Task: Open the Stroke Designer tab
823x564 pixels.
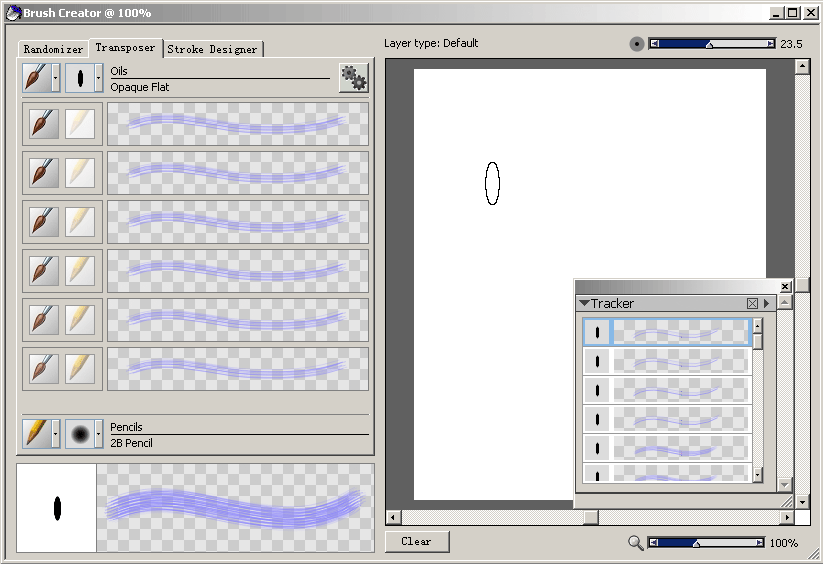Action: click(213, 49)
